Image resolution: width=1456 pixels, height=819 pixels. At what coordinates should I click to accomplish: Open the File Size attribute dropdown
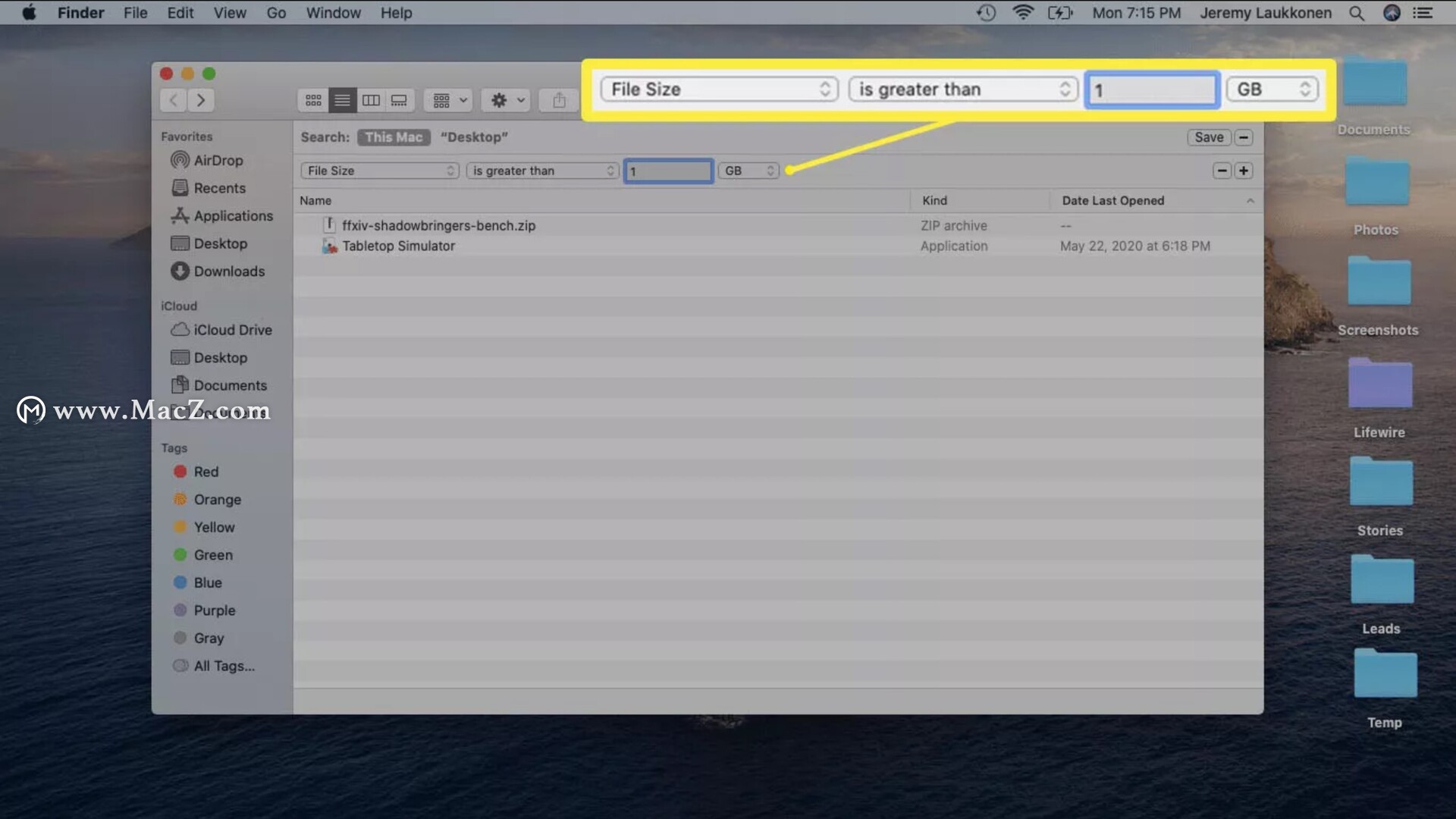(x=380, y=171)
